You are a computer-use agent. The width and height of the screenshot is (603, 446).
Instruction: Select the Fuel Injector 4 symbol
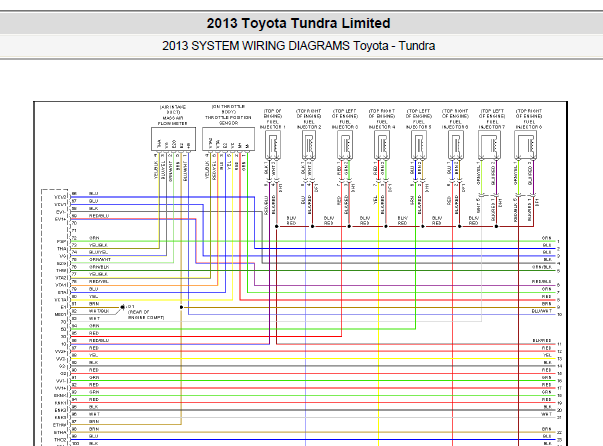tap(382, 145)
